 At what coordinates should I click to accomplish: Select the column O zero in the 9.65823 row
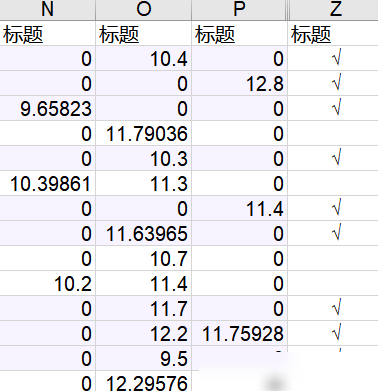(143, 108)
